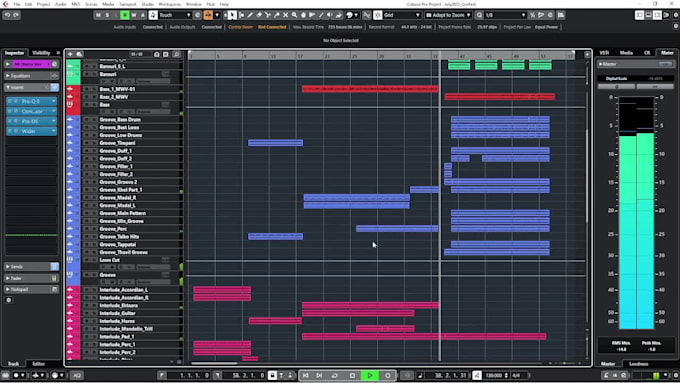Open the Workspaces menu

[170, 4]
